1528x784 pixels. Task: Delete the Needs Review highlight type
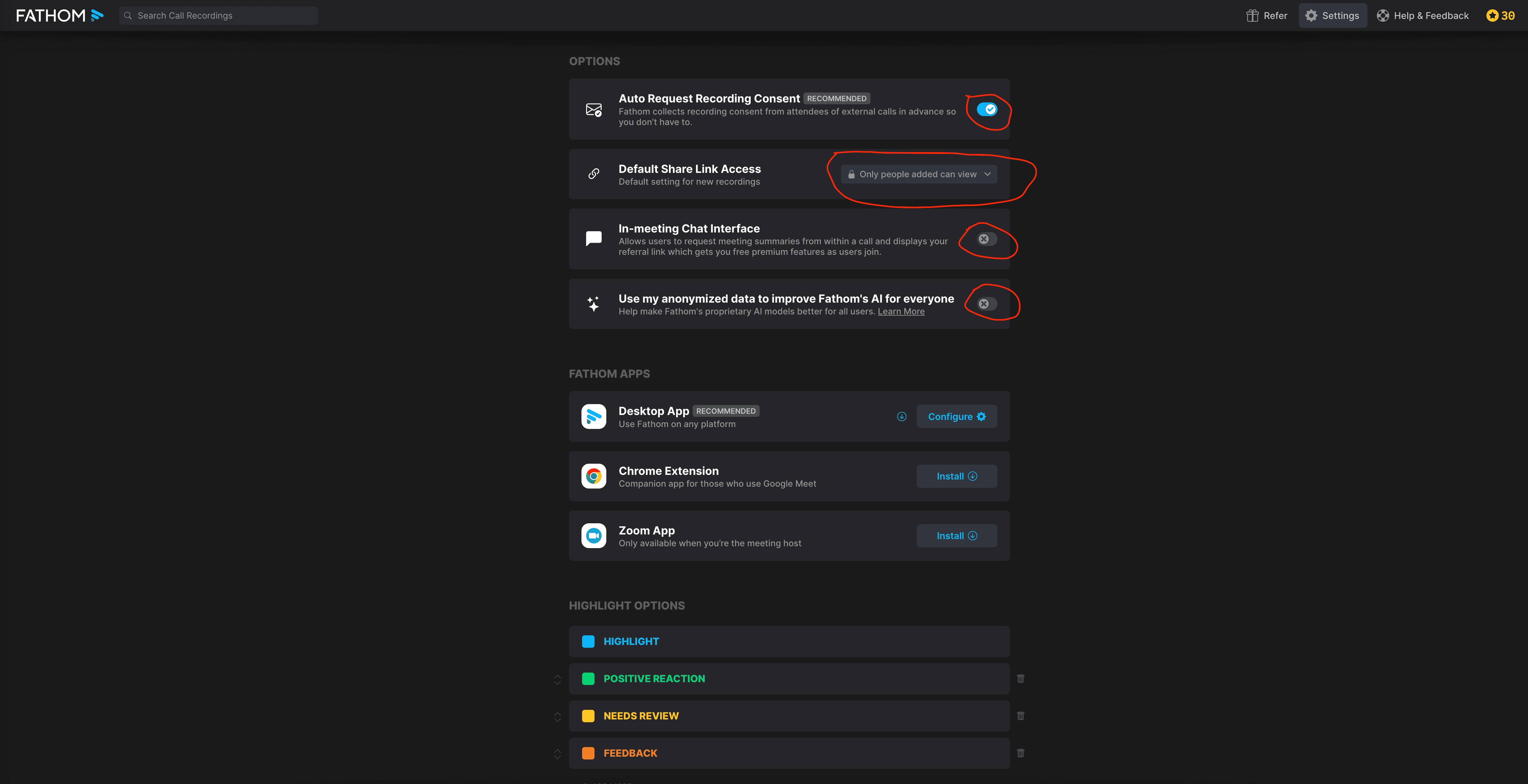[x=1020, y=716]
